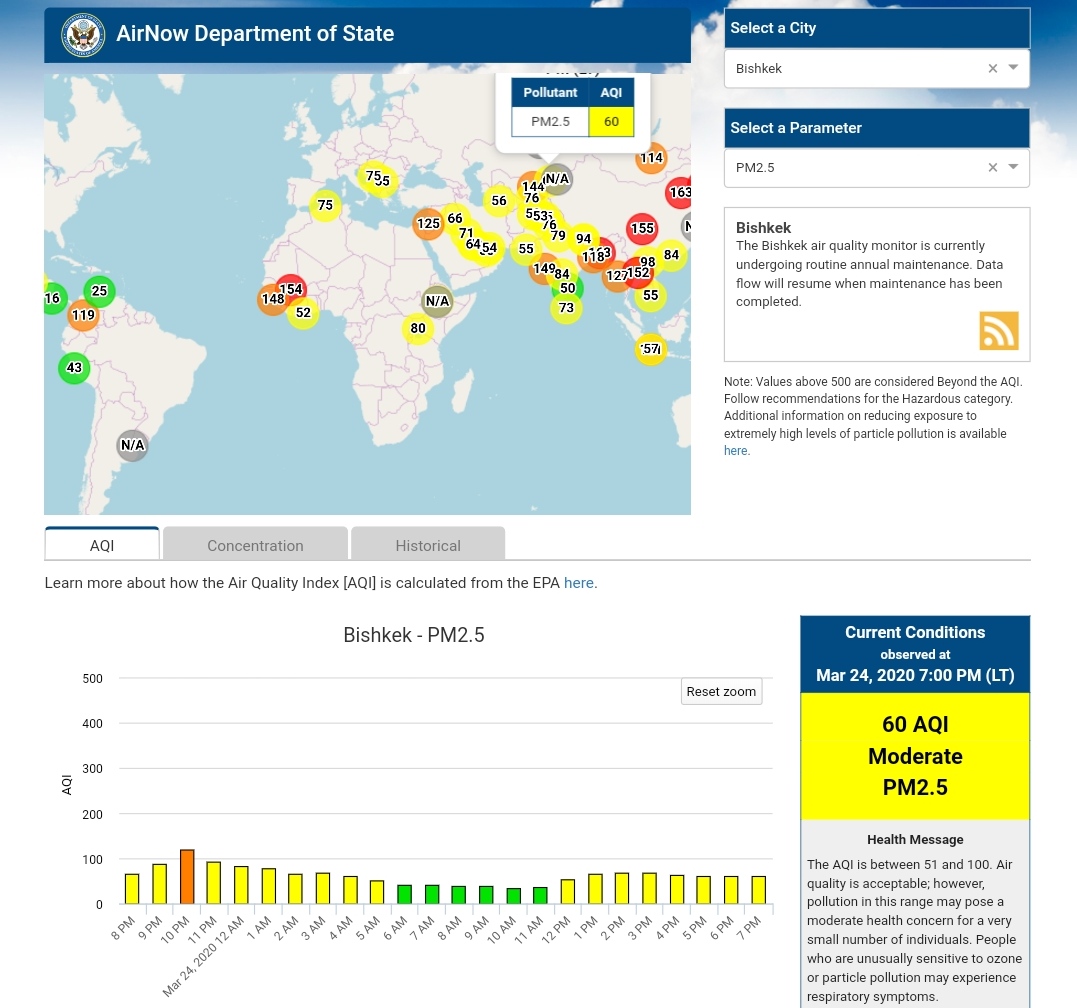The height and width of the screenshot is (1008, 1077).
Task: Select the N/A marker in South America
Action: coord(133,445)
